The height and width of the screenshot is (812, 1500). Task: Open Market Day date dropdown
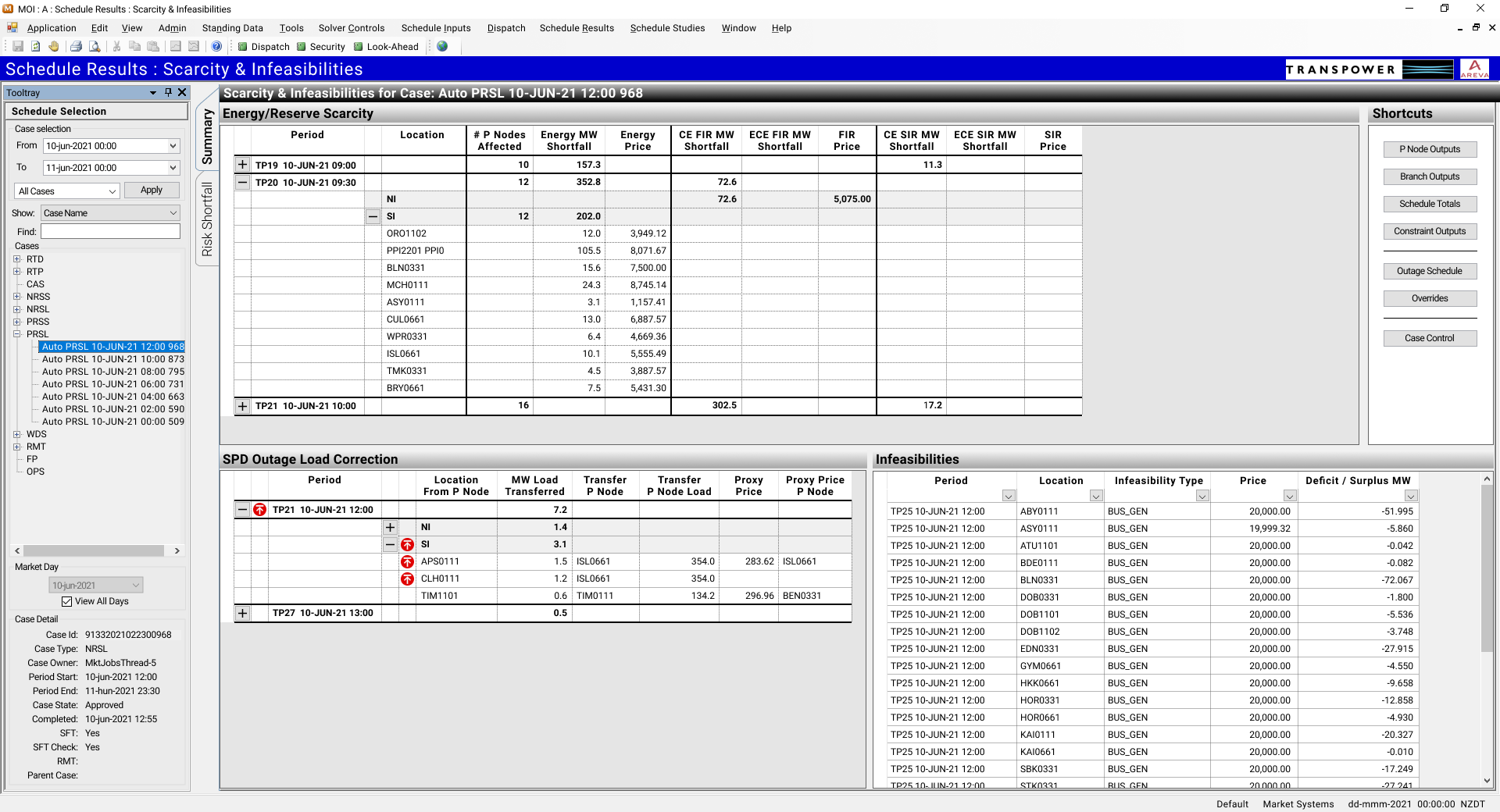point(136,585)
